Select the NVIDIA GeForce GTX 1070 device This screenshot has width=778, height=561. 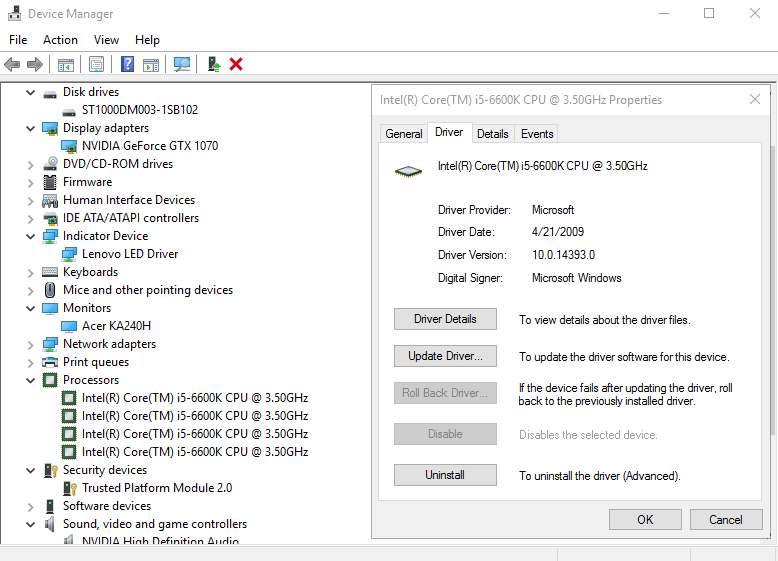pos(150,146)
